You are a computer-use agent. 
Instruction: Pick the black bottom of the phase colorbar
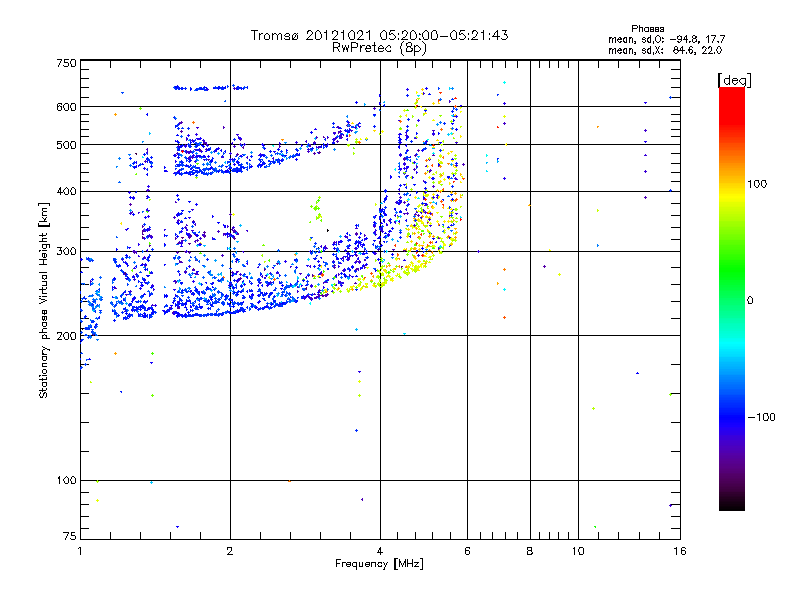(732, 504)
